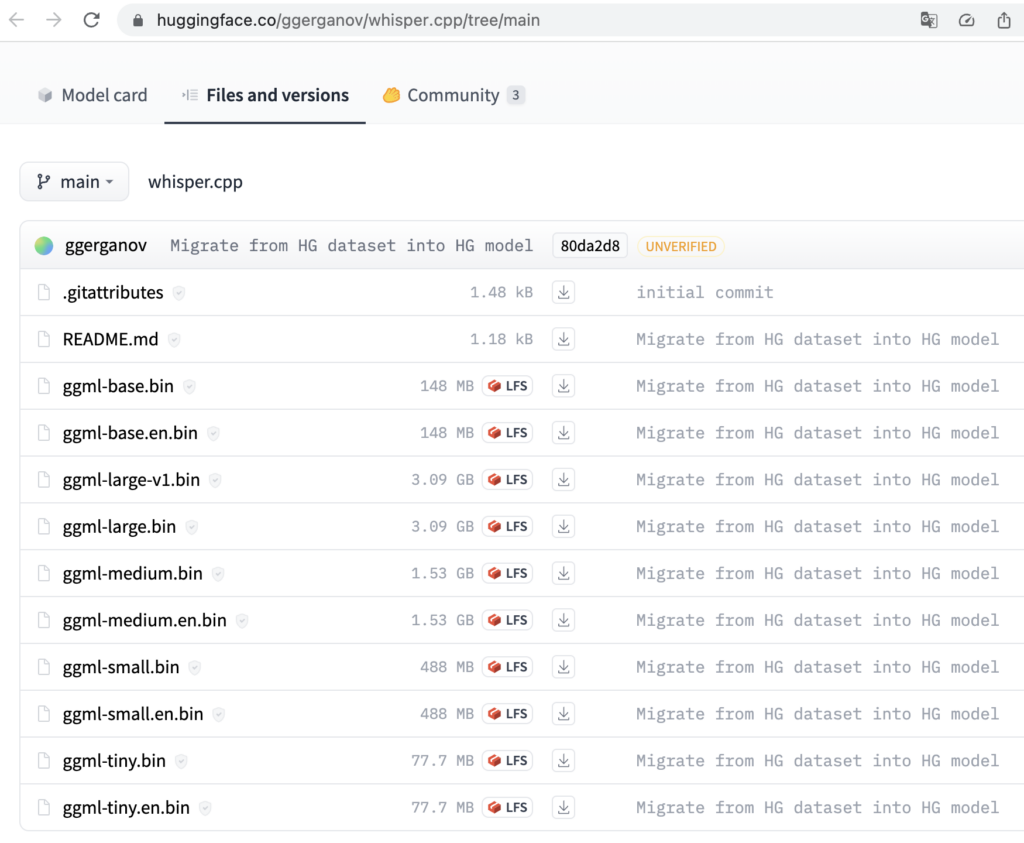Click the translate page icon
Screen dimensions: 1024x843
929,20
